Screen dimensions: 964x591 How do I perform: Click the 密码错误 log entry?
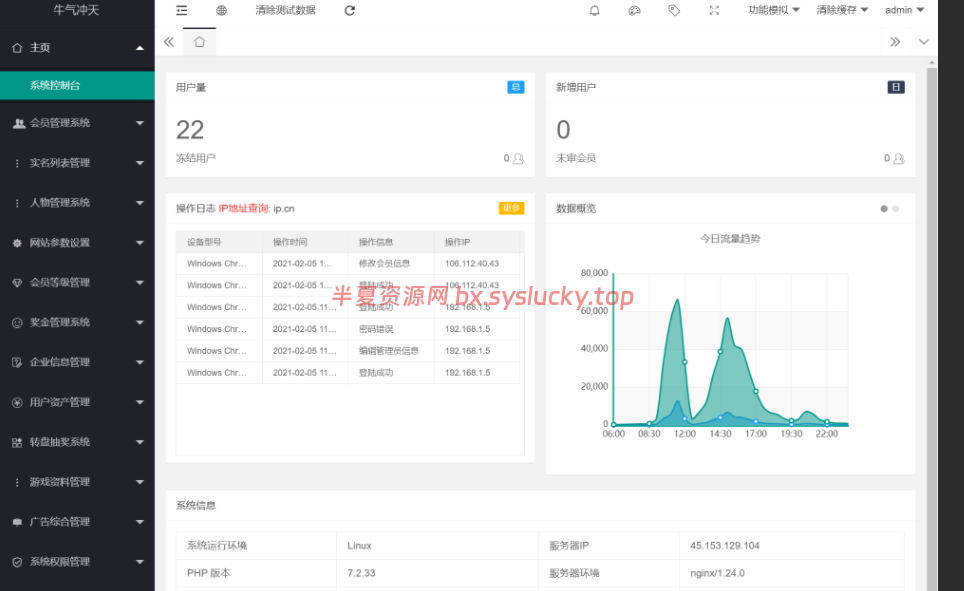(x=376, y=329)
